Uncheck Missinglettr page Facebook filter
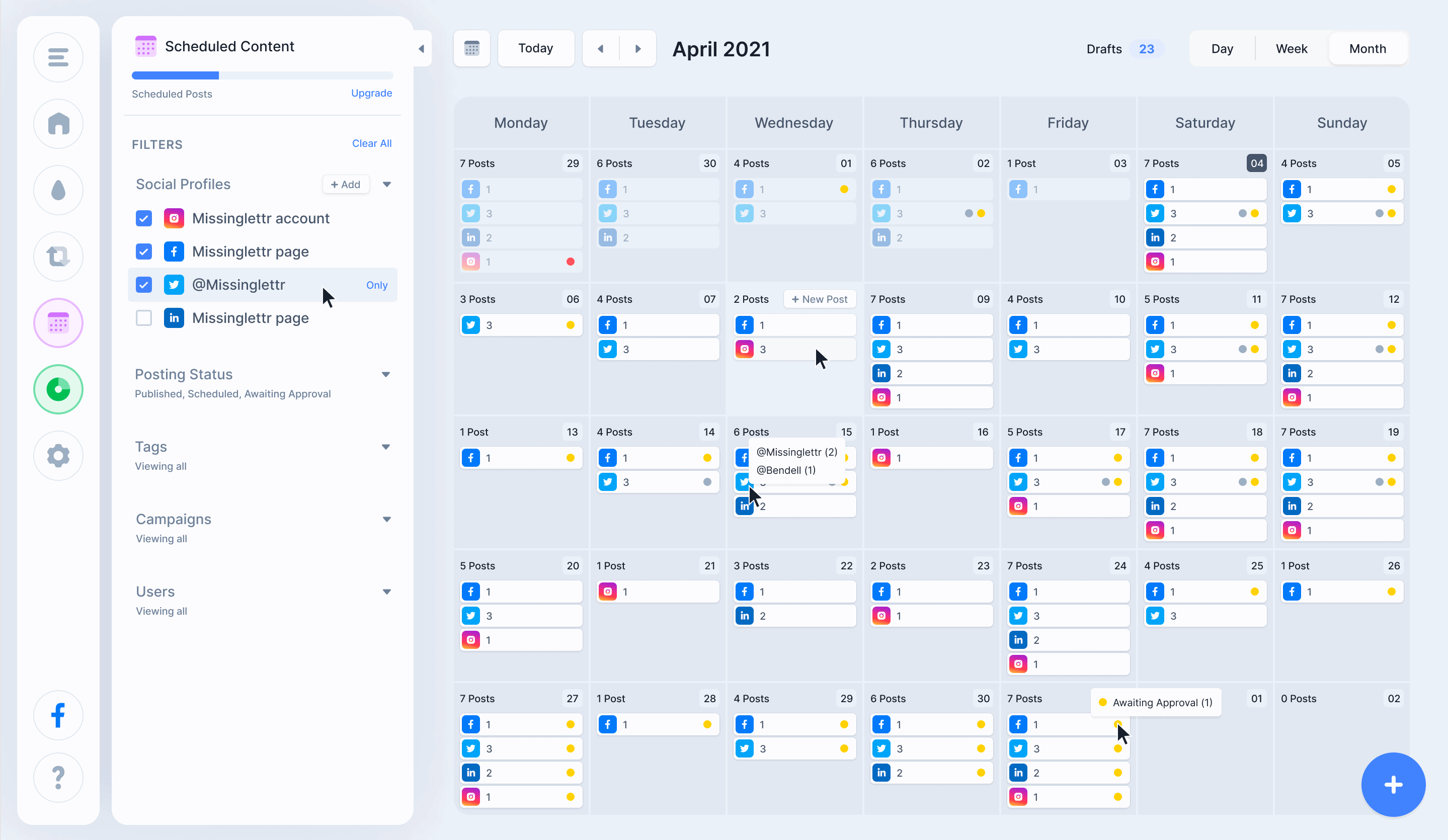1448x840 pixels. tap(145, 251)
